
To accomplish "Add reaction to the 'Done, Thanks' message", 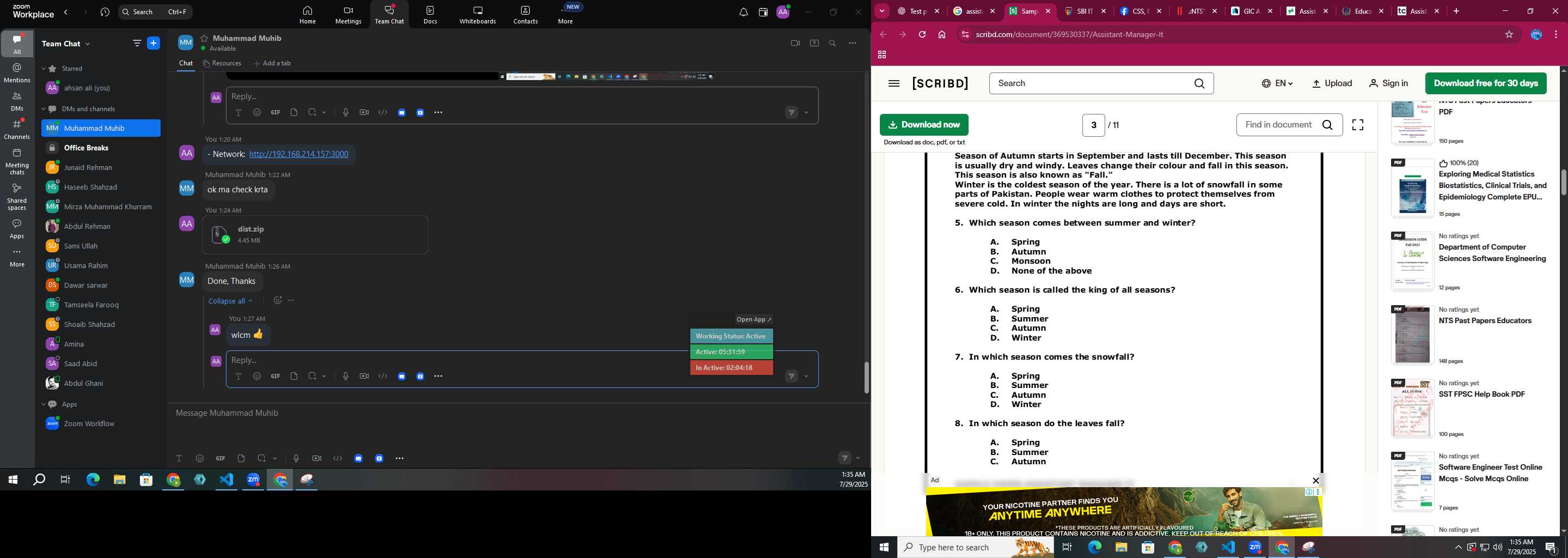I will [x=278, y=300].
